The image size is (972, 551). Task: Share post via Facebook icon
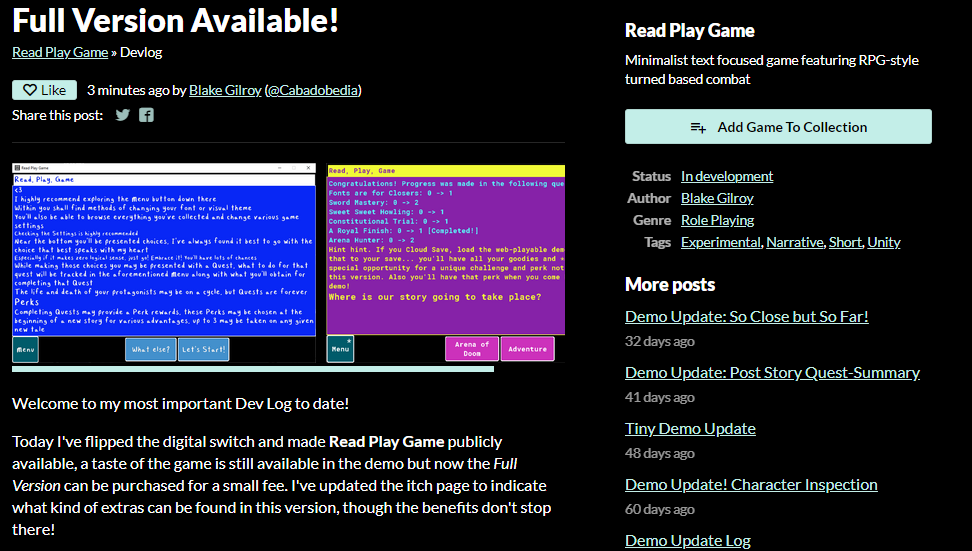[x=147, y=115]
